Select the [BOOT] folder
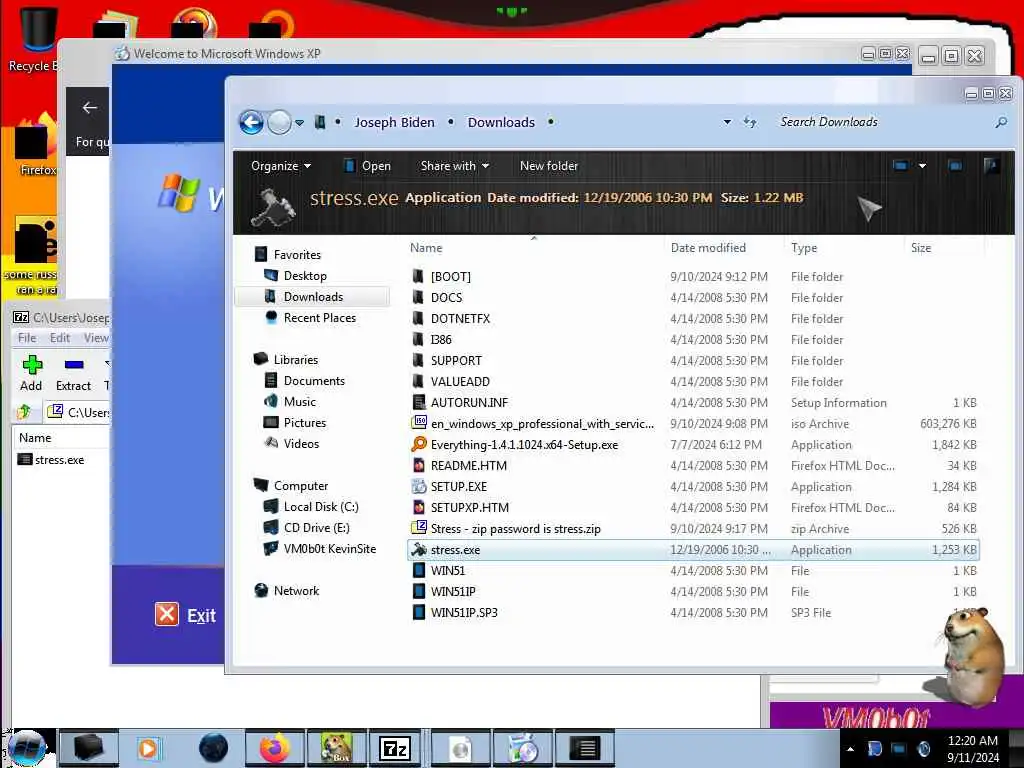The image size is (1024, 768). tap(450, 277)
